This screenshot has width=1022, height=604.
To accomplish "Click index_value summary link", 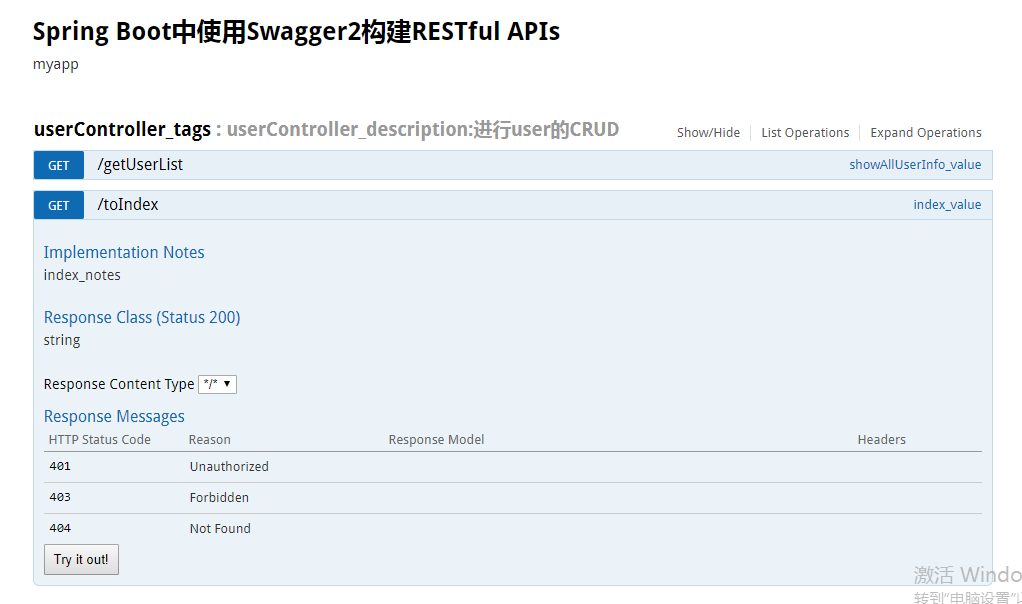I will tap(947, 205).
